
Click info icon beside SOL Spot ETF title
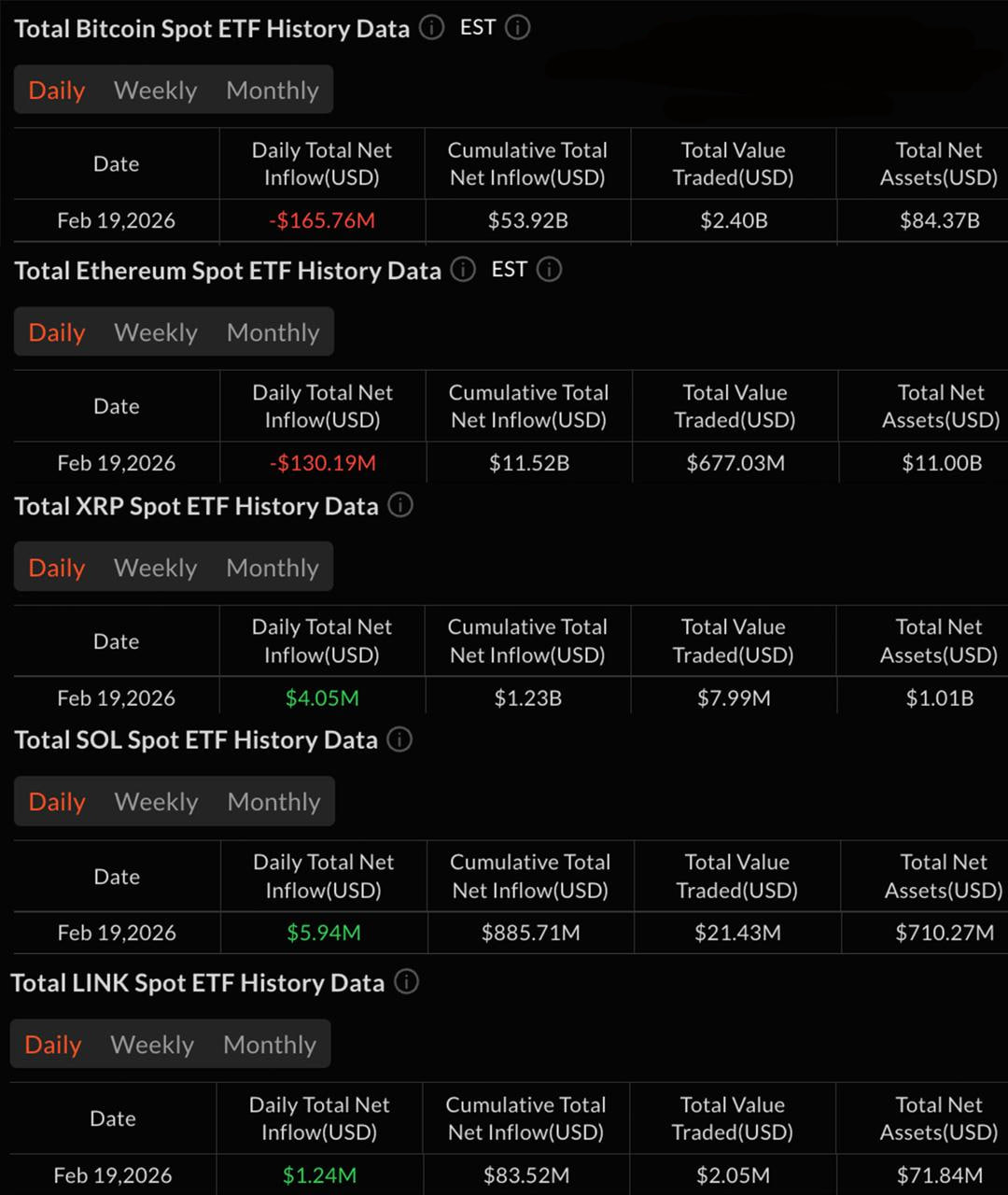coord(399,740)
